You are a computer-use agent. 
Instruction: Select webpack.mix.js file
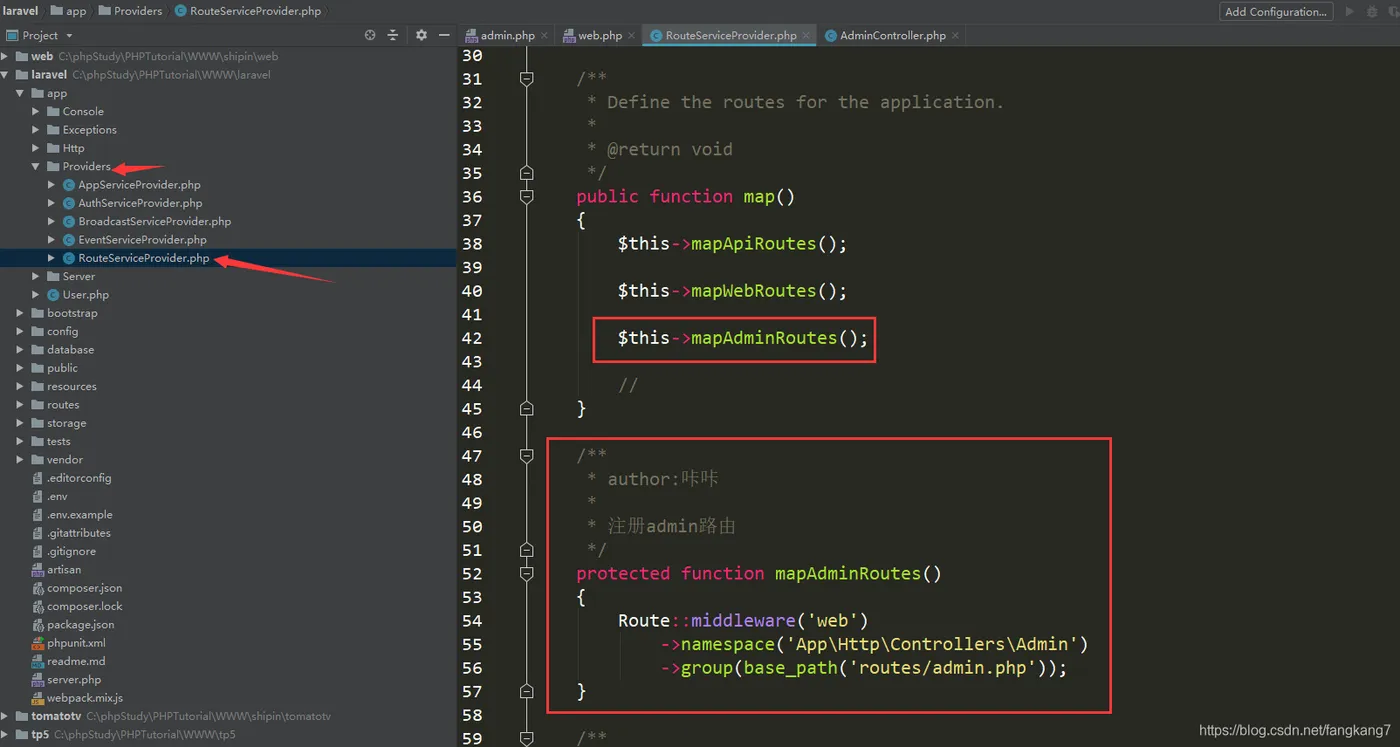[85, 698]
